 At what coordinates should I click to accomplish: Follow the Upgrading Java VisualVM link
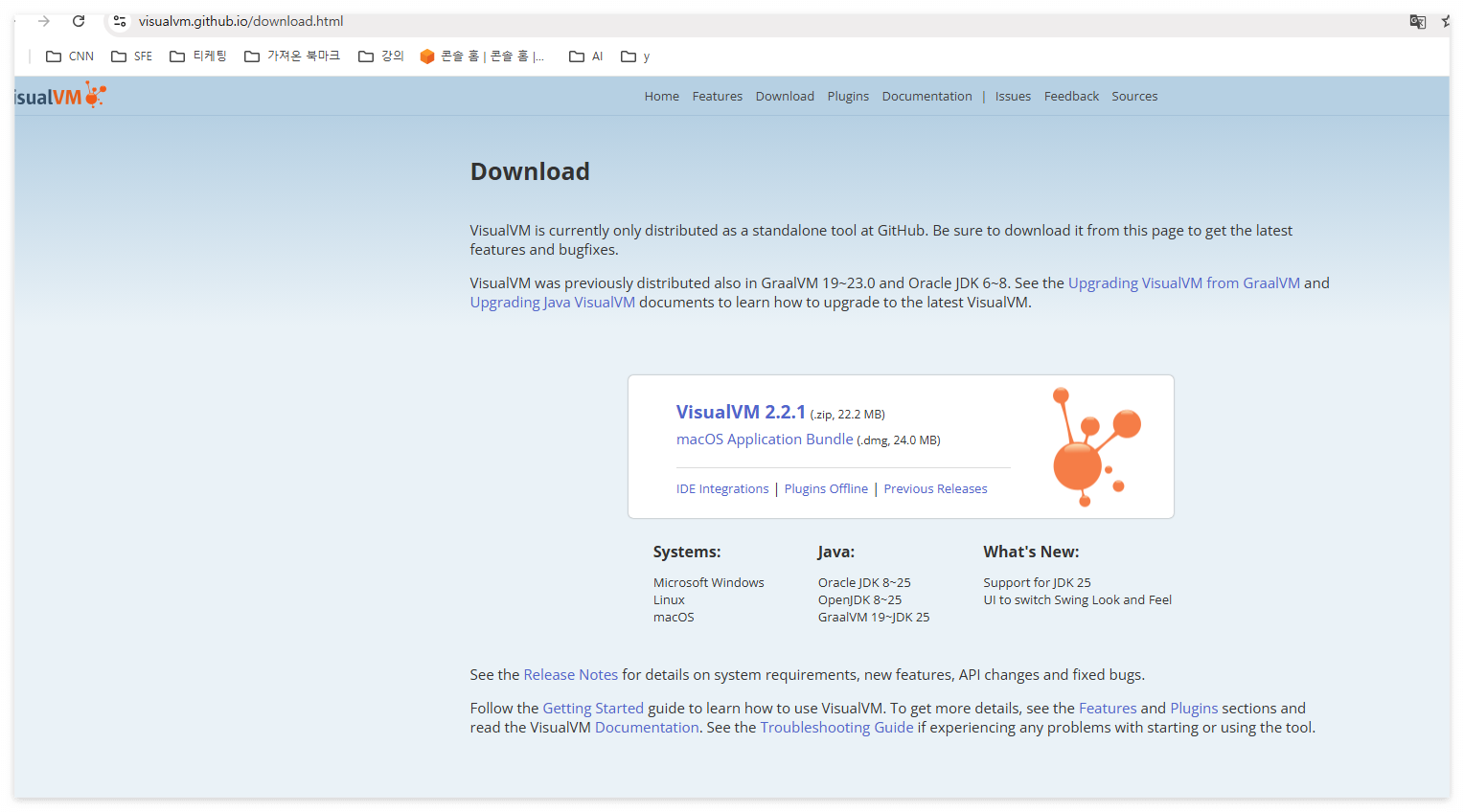(x=553, y=303)
